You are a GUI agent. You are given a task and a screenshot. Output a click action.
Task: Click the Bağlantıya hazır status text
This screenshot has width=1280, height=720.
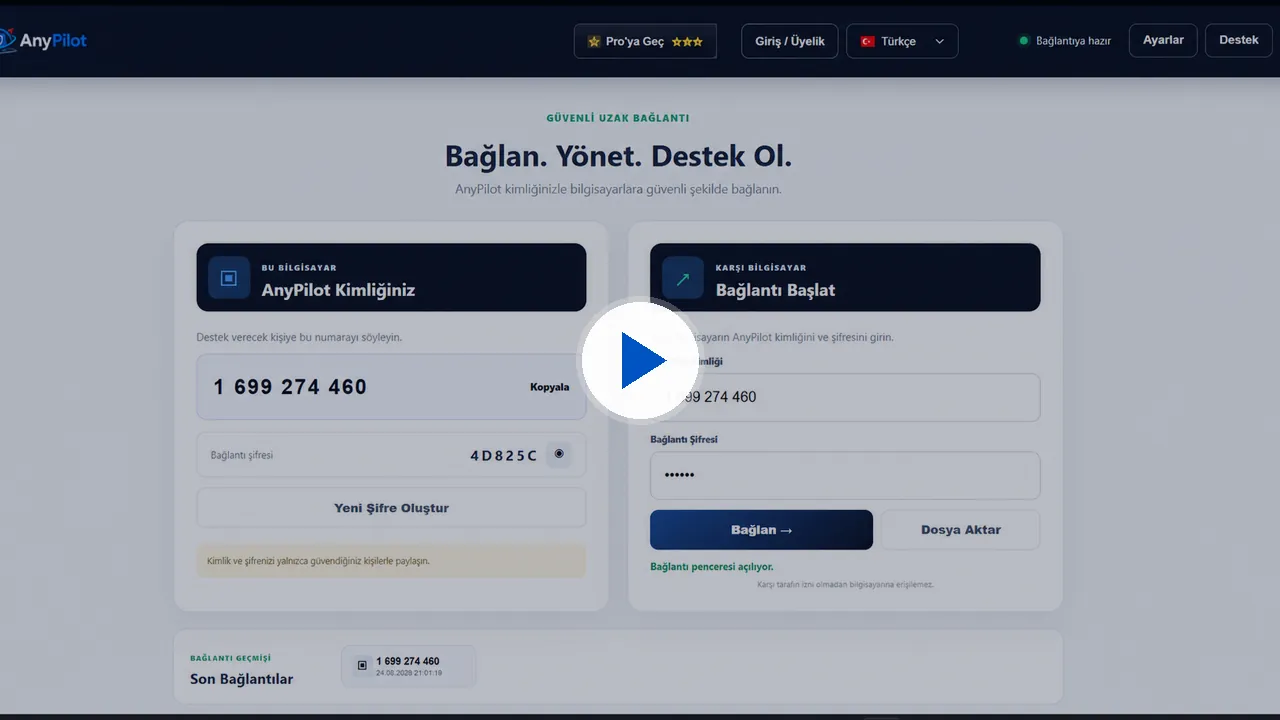1073,41
